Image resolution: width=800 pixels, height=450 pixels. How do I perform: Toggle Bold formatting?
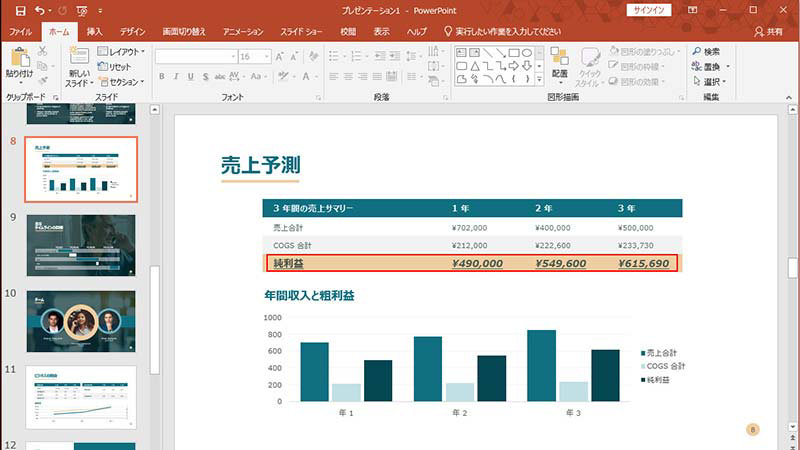pos(161,77)
